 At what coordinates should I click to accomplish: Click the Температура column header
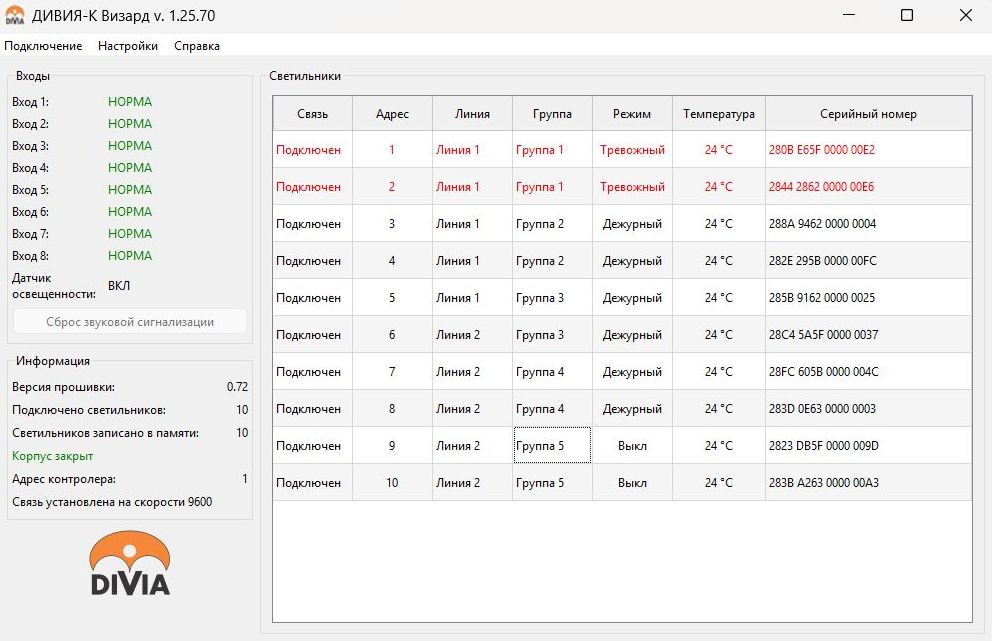718,114
